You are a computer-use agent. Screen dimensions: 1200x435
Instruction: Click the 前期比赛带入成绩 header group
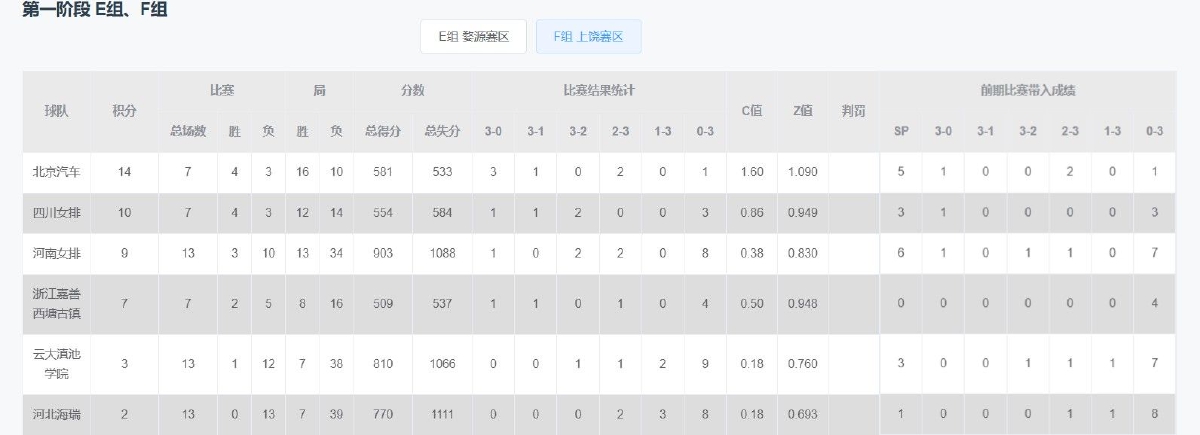click(x=1027, y=91)
